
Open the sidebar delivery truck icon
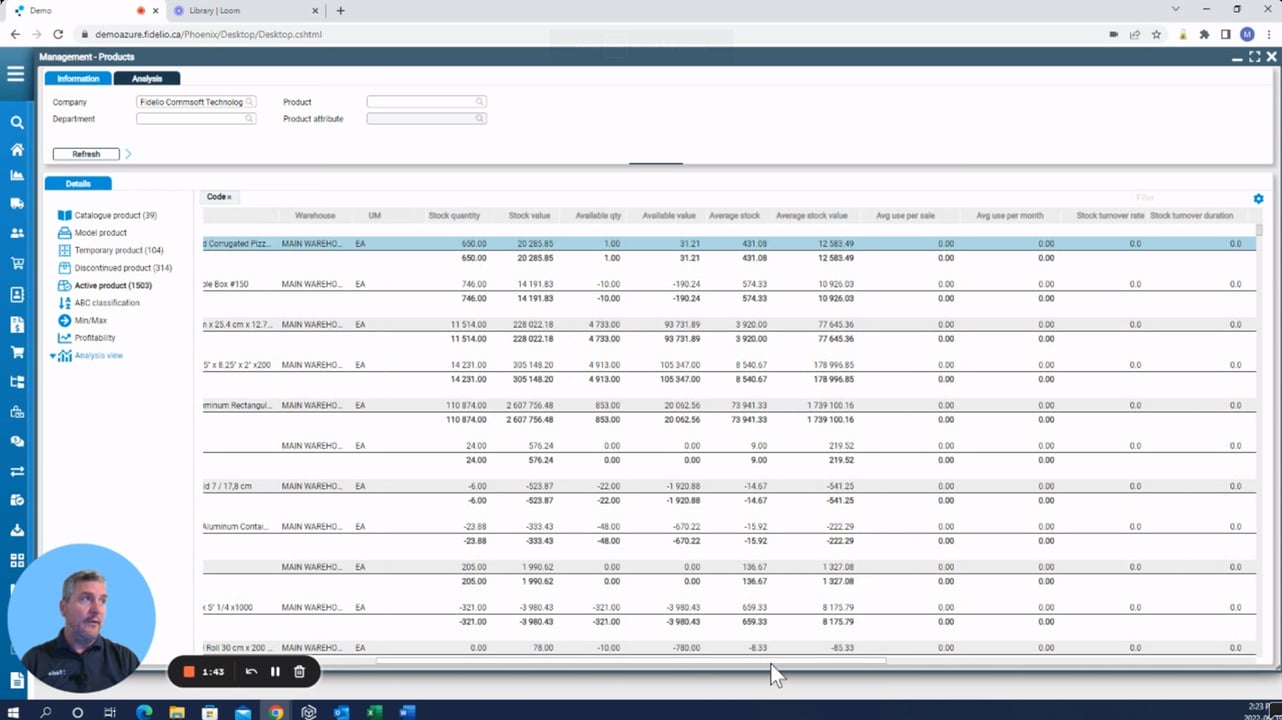click(16, 203)
